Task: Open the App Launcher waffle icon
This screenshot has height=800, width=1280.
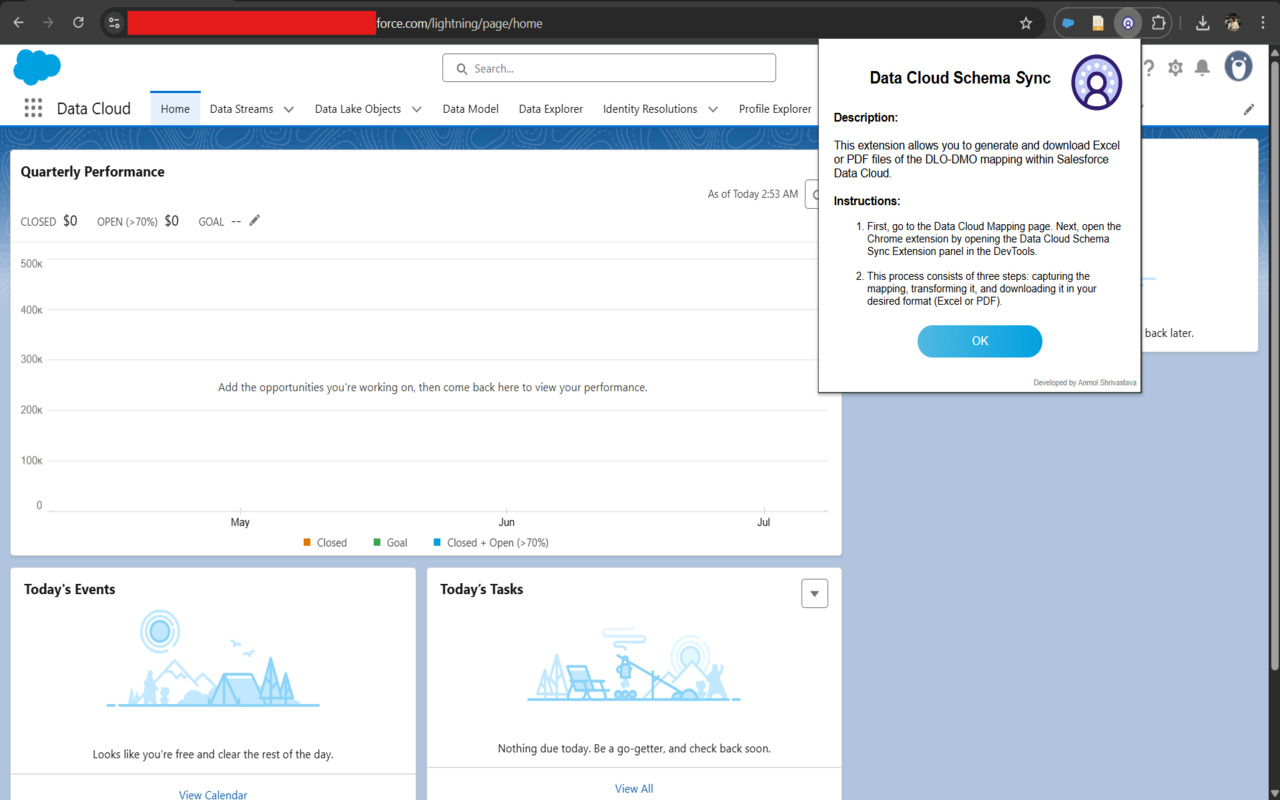Action: coord(33,109)
